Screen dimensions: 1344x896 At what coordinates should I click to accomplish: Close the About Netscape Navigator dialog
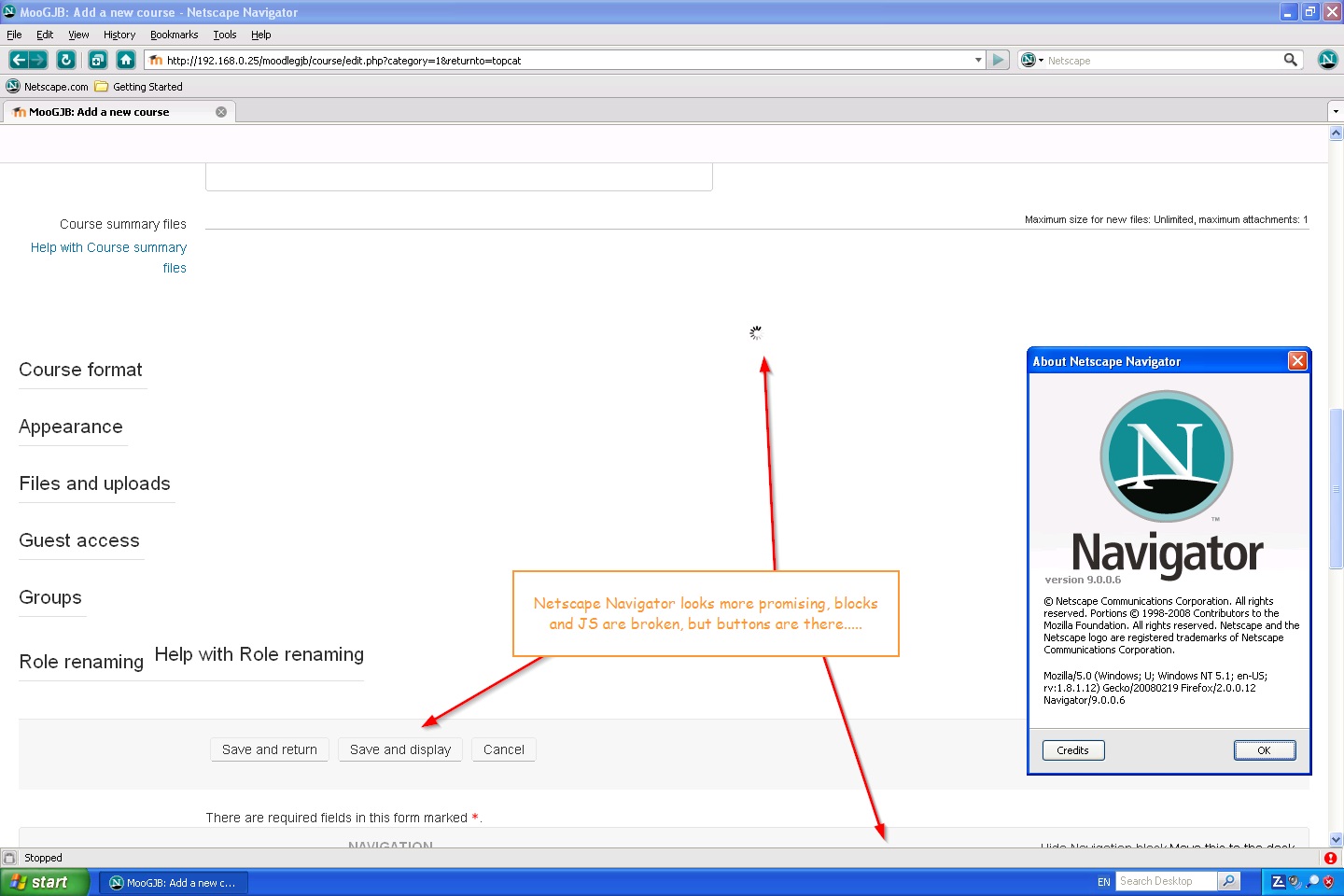1297,361
